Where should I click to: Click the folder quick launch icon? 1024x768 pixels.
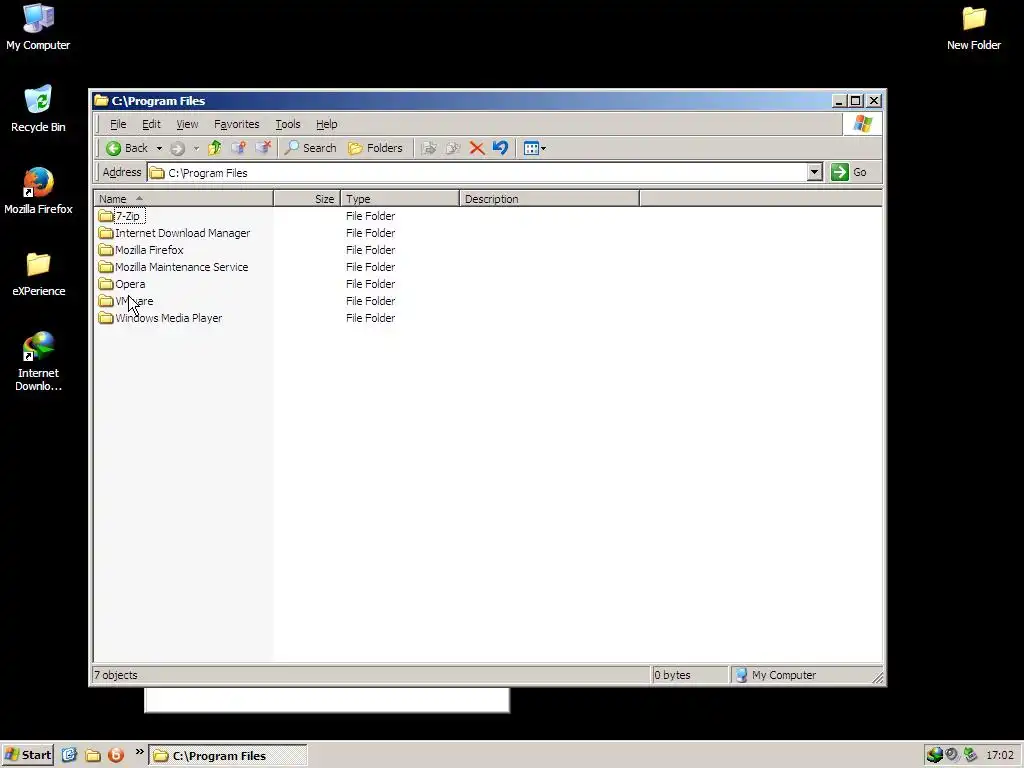93,755
